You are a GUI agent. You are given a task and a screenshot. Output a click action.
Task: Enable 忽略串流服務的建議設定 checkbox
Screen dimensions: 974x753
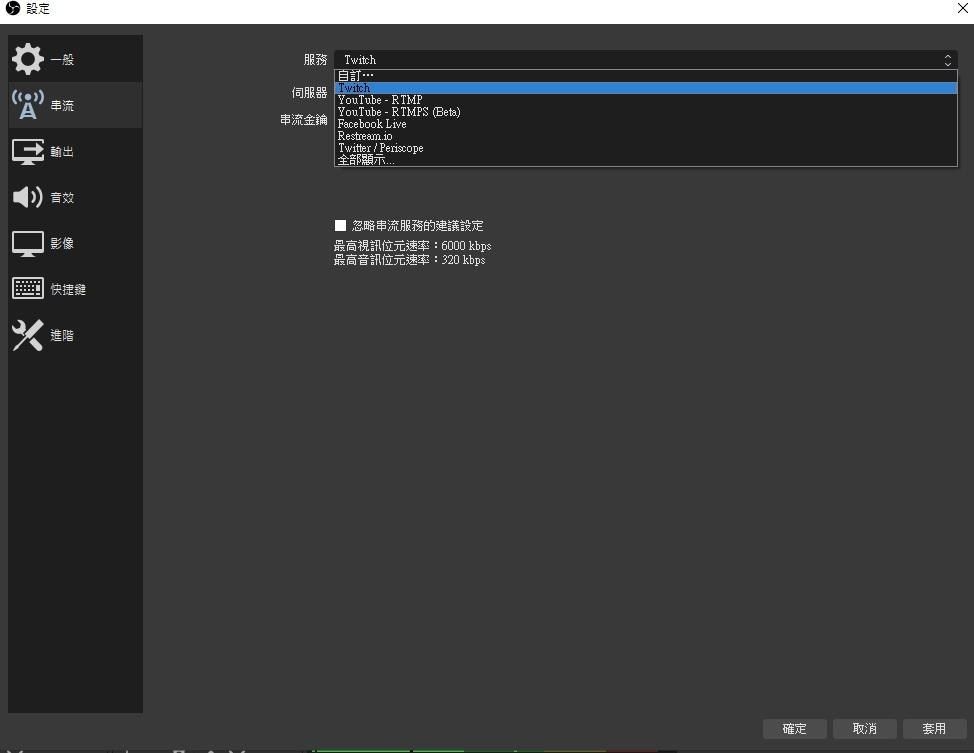(341, 225)
